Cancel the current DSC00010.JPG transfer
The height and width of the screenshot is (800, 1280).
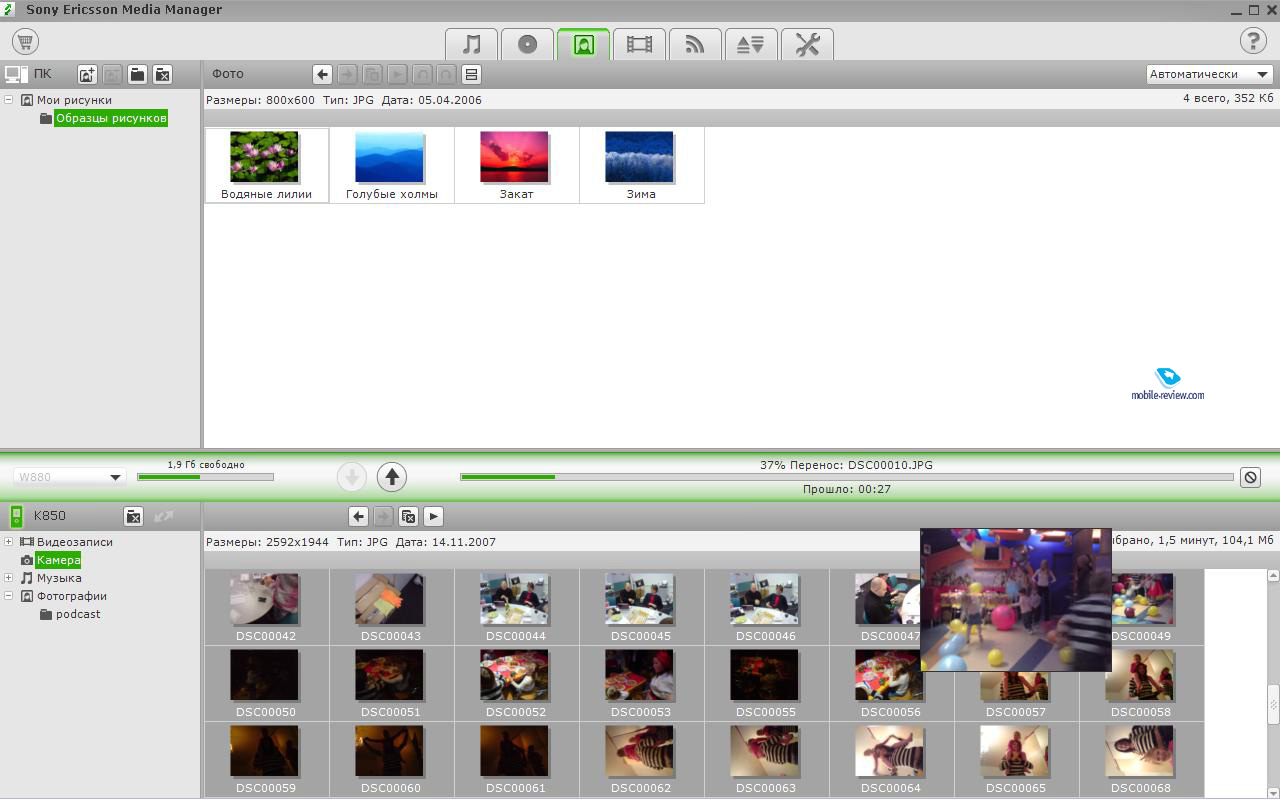coord(1250,477)
